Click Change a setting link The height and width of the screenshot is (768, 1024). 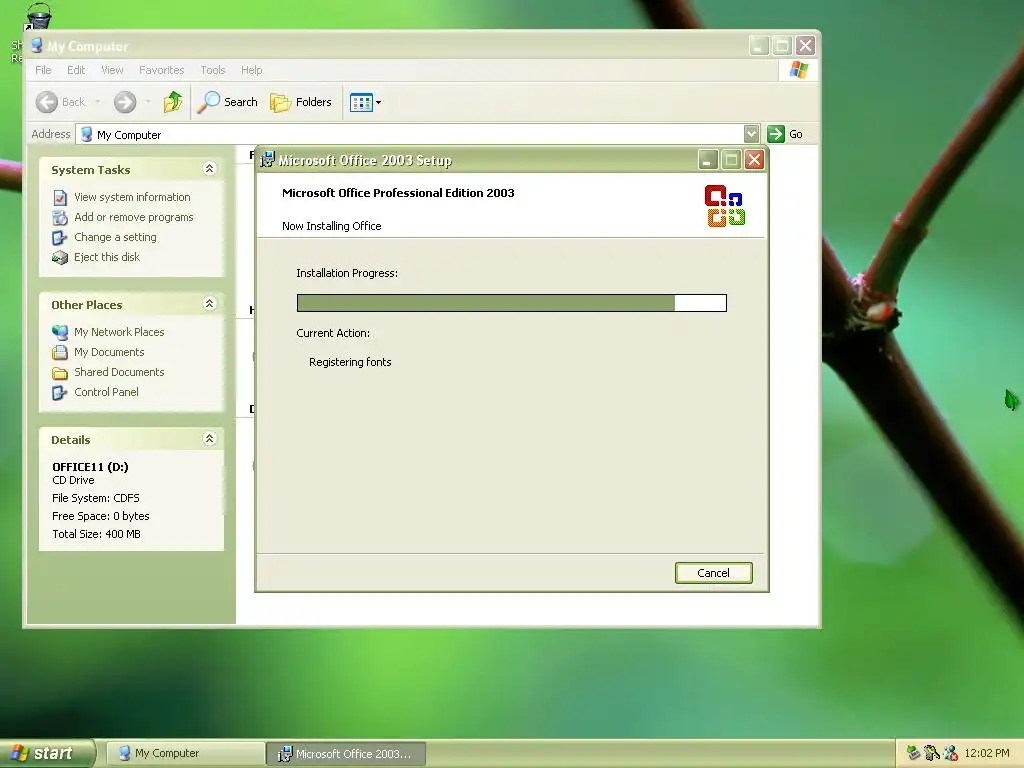coord(115,237)
